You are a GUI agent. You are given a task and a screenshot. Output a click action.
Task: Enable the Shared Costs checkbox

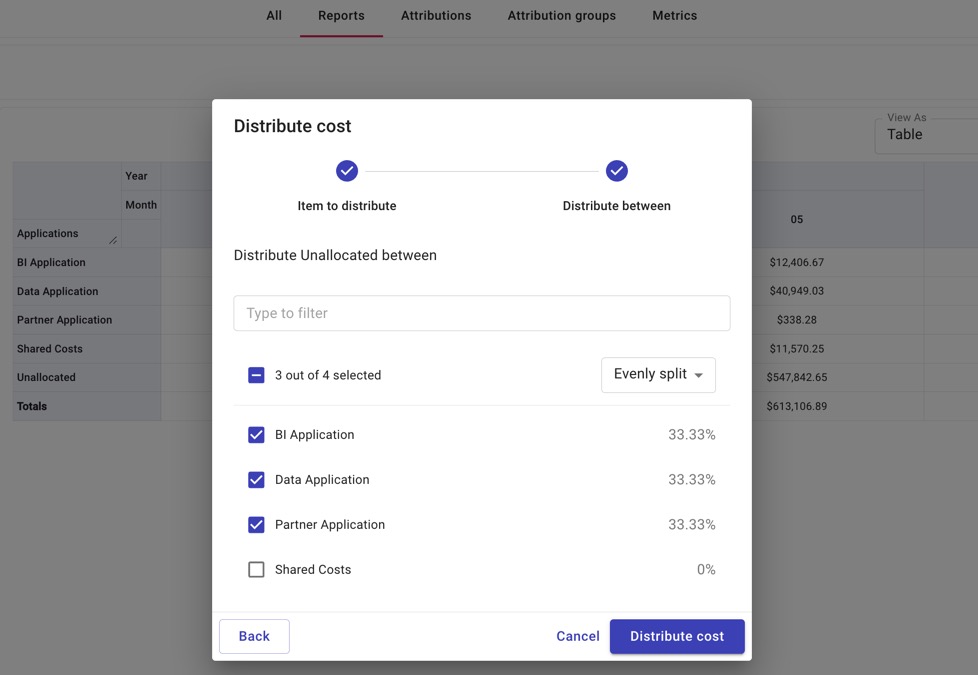point(256,570)
